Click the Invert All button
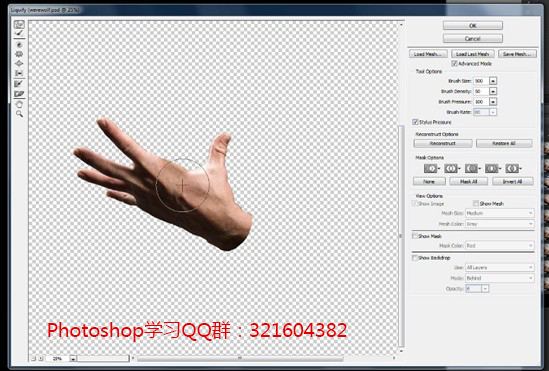The height and width of the screenshot is (371, 549). (x=513, y=182)
